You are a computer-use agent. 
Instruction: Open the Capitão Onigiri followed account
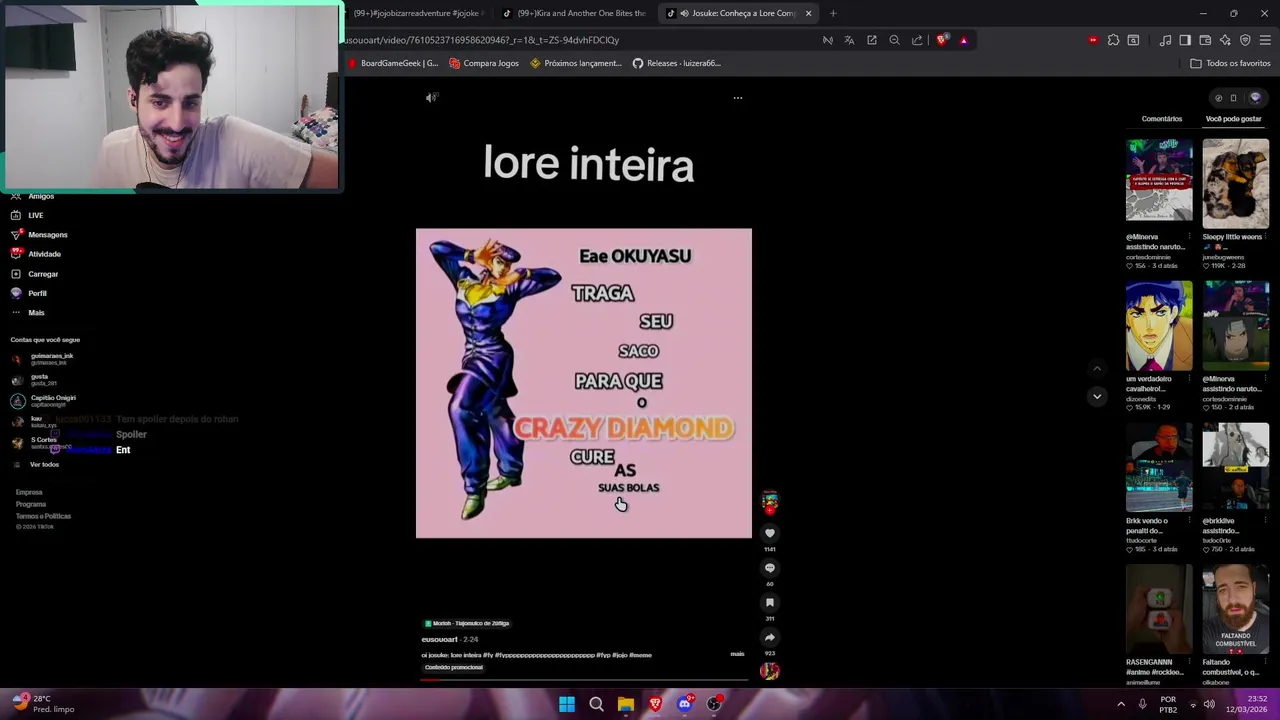click(44, 400)
